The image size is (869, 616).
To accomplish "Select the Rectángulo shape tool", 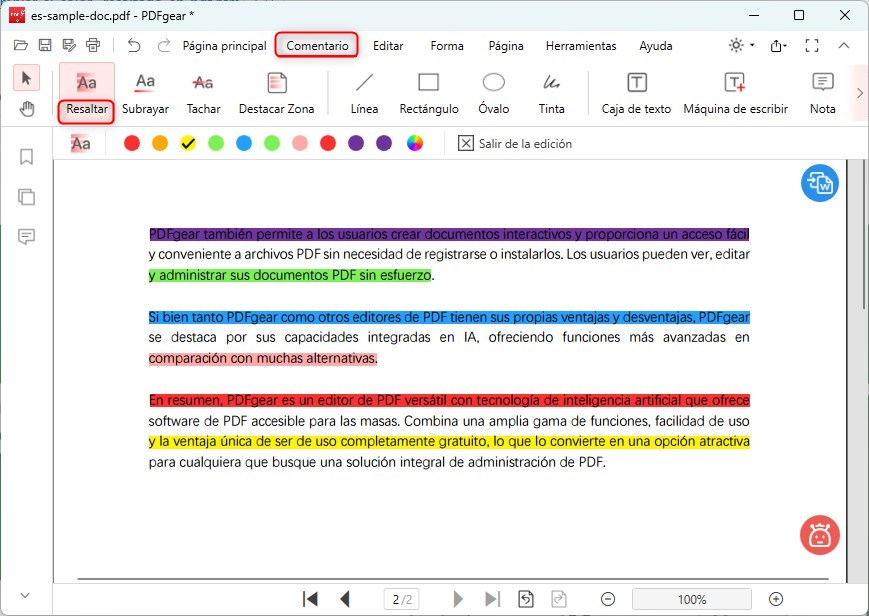I will 428,92.
